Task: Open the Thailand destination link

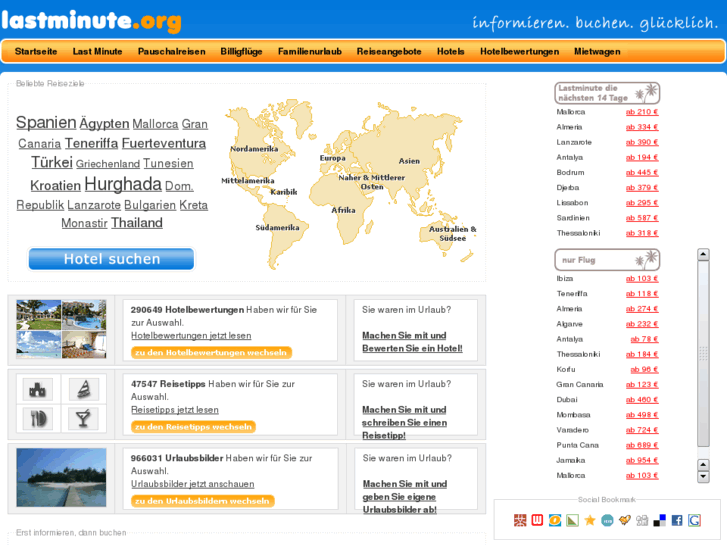Action: click(x=137, y=223)
